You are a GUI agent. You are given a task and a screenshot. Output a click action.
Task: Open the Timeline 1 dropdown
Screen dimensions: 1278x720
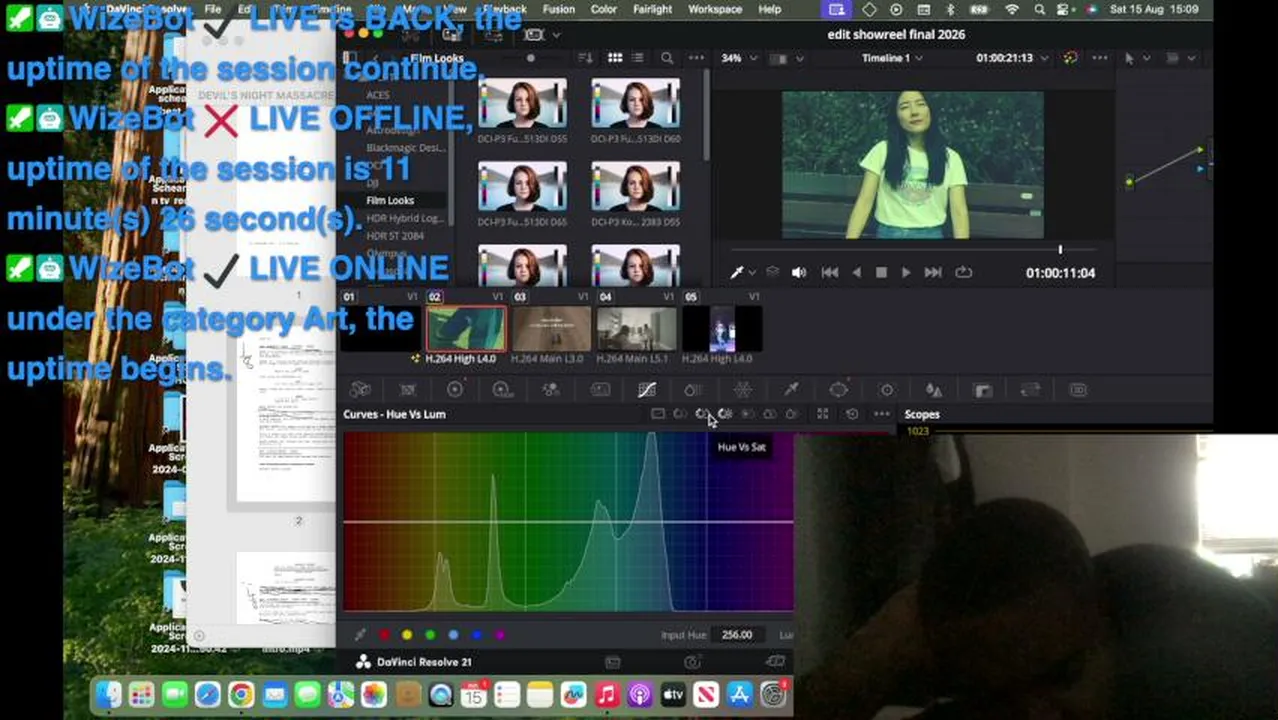coord(892,58)
